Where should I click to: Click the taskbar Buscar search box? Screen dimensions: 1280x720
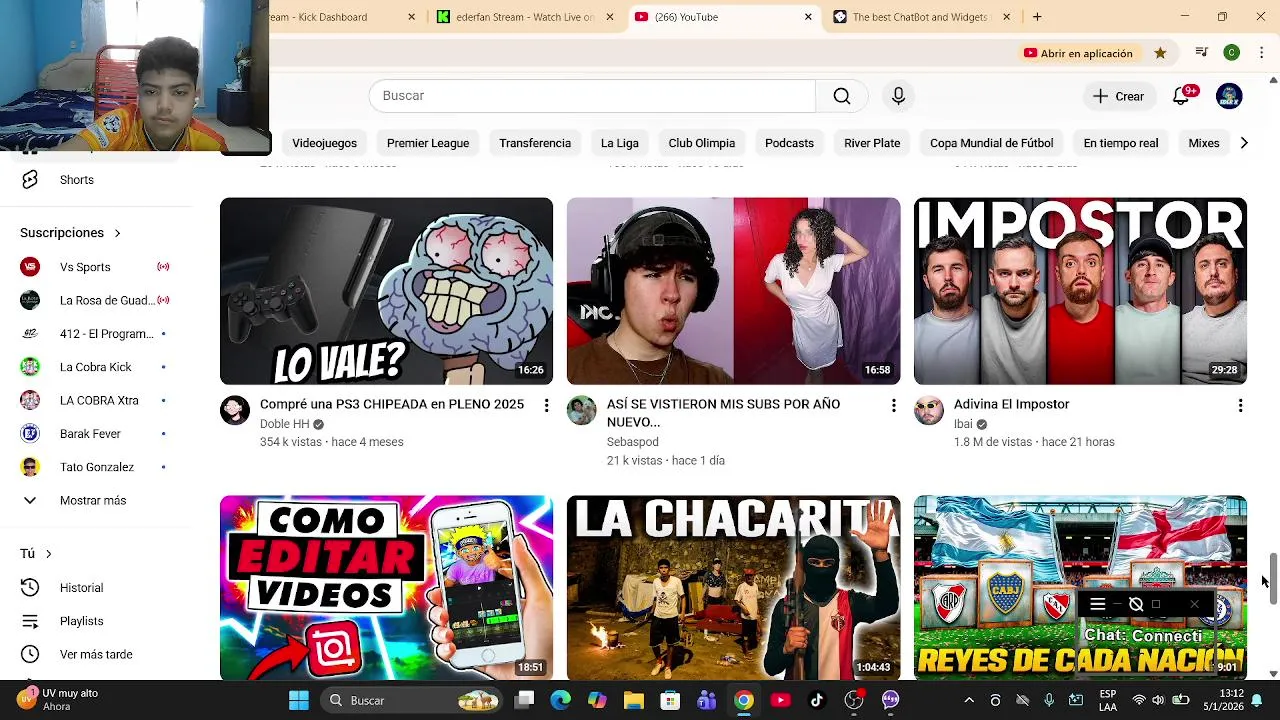[x=413, y=700]
